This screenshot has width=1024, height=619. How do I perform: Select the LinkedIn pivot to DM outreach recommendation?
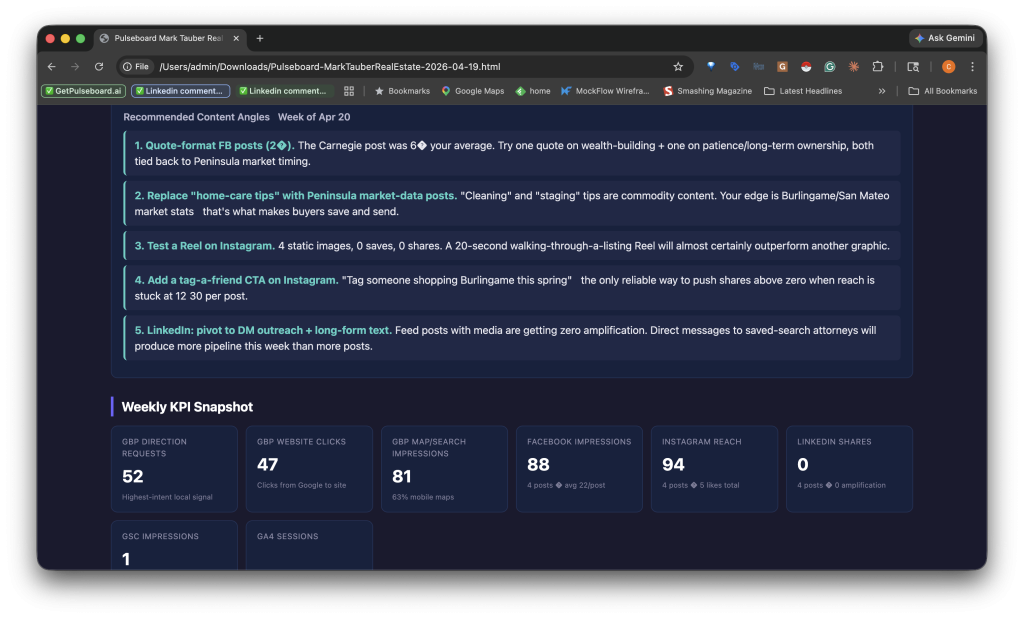(x=511, y=338)
